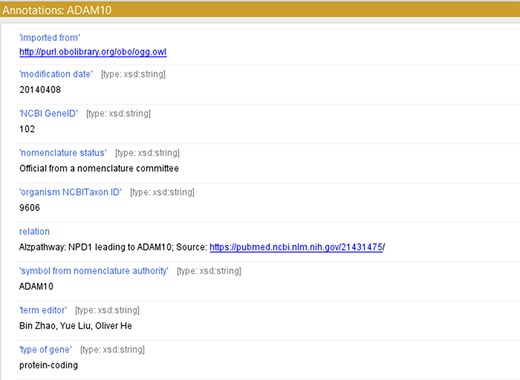Open the purl.obolibrary.org ogg.owl link
This screenshot has height=380, width=520.
(93, 52)
